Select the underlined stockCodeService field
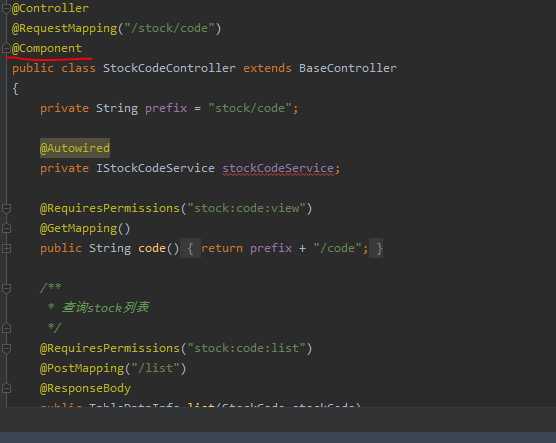 [278, 168]
